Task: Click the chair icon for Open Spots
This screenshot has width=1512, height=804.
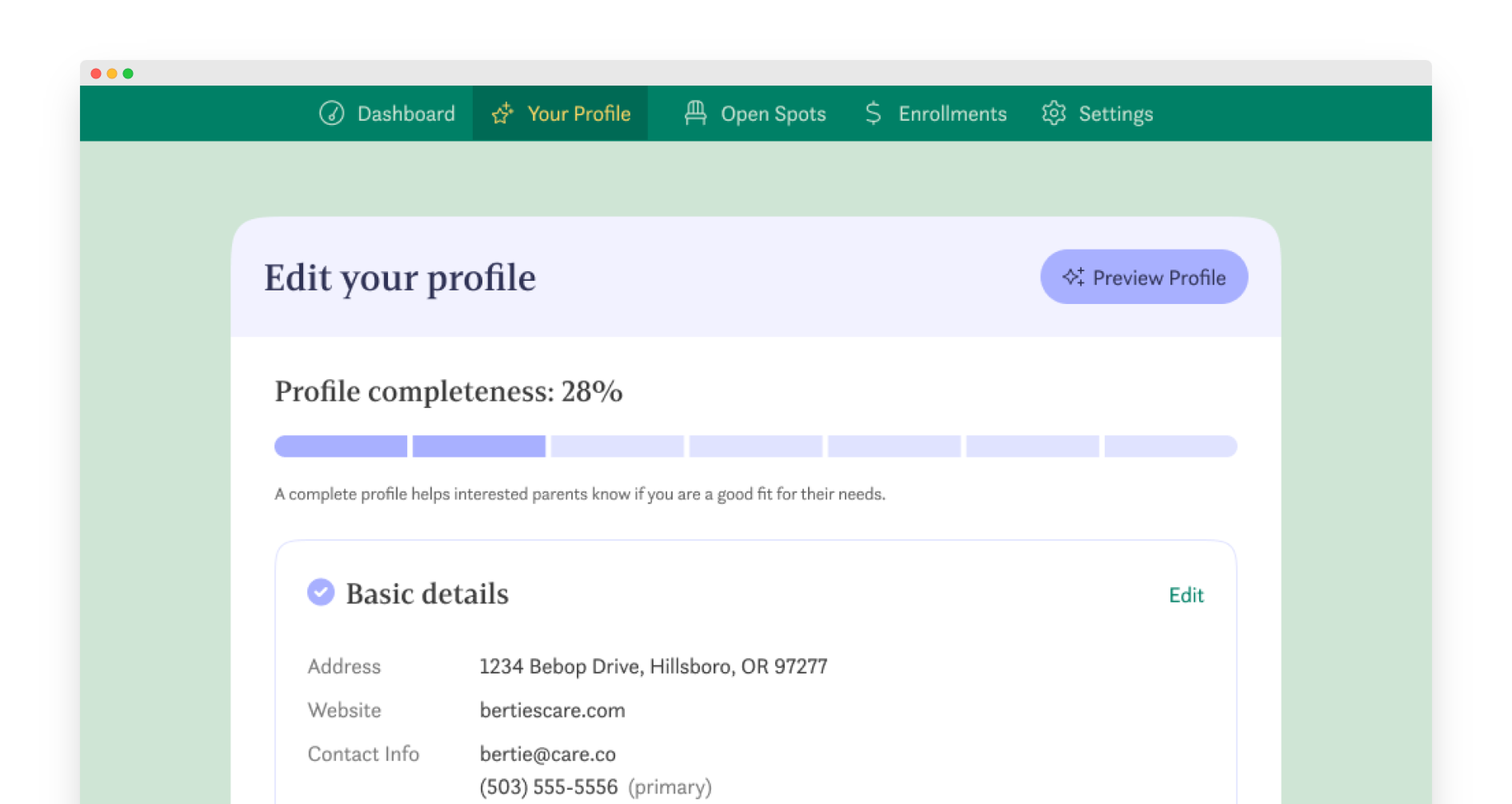Action: (x=696, y=113)
